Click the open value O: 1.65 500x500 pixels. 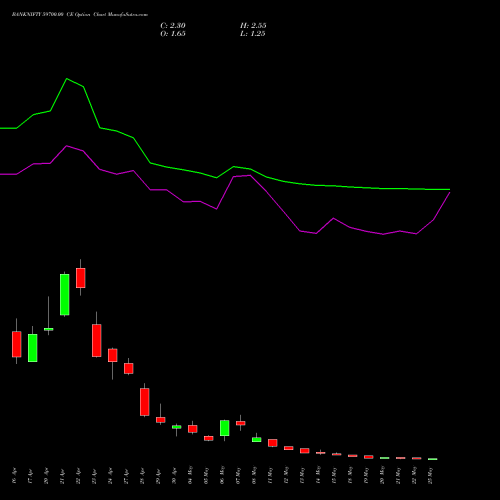173,34
